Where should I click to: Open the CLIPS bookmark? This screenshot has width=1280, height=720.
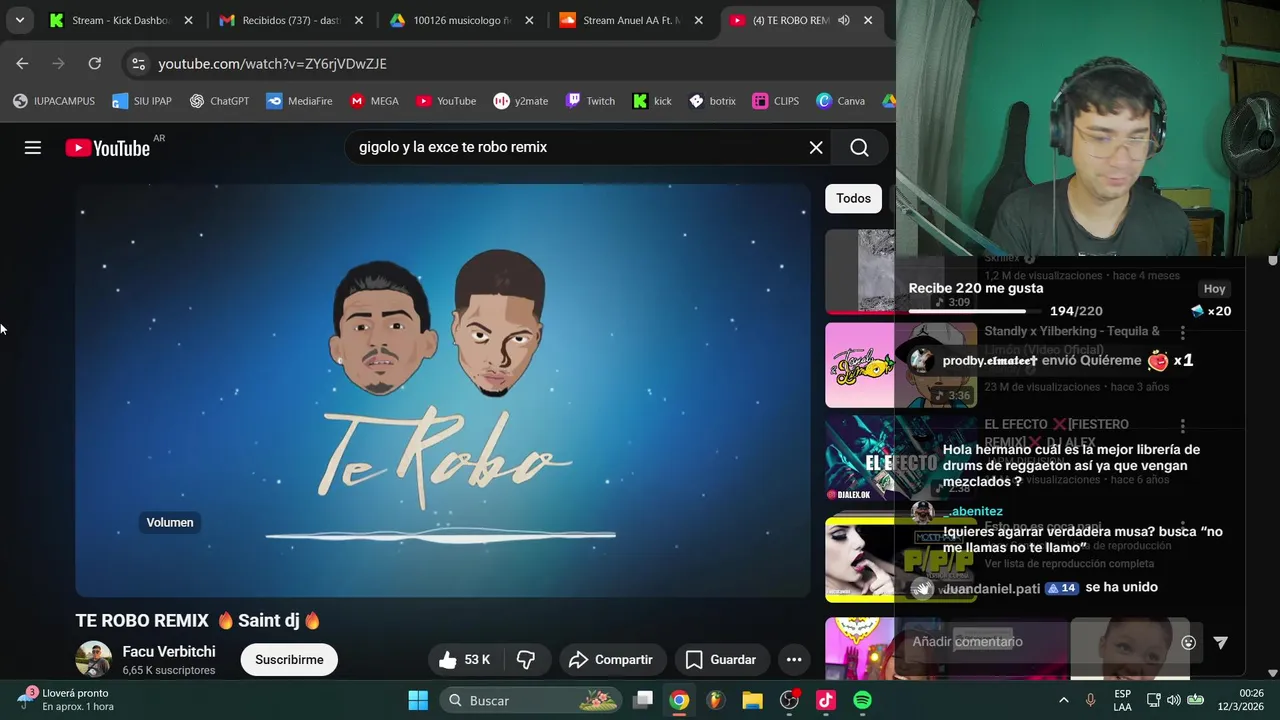(x=776, y=101)
